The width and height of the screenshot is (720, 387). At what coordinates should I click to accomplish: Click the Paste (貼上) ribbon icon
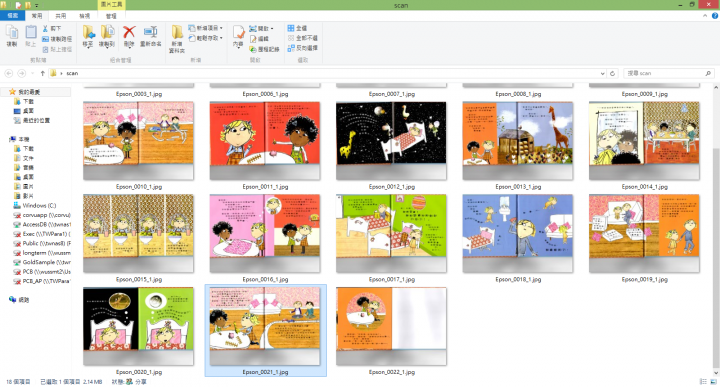[x=30, y=36]
